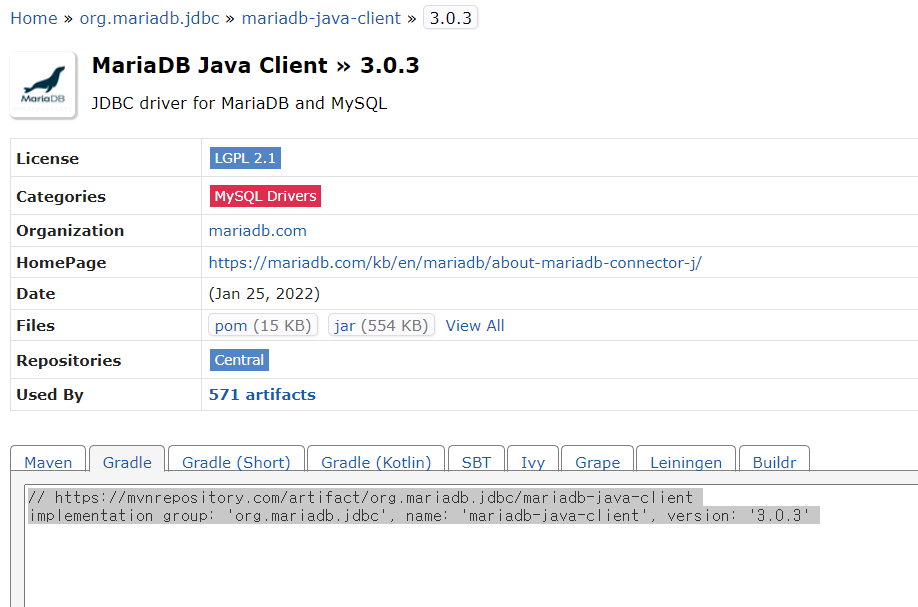Click View All files link
Image resolution: width=918 pixels, height=607 pixels.
click(x=475, y=325)
